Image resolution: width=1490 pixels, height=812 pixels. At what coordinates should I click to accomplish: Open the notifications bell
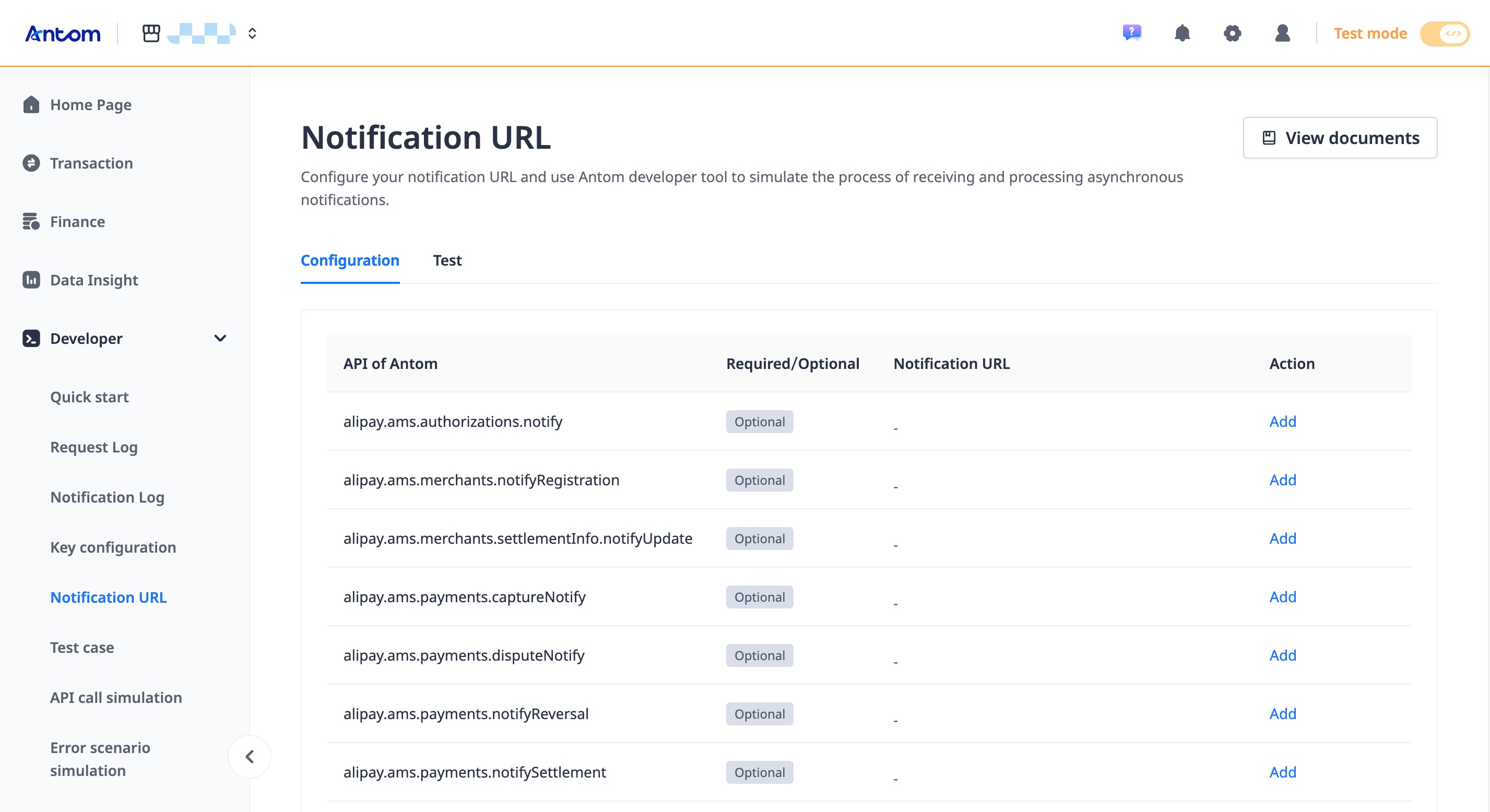[1181, 33]
